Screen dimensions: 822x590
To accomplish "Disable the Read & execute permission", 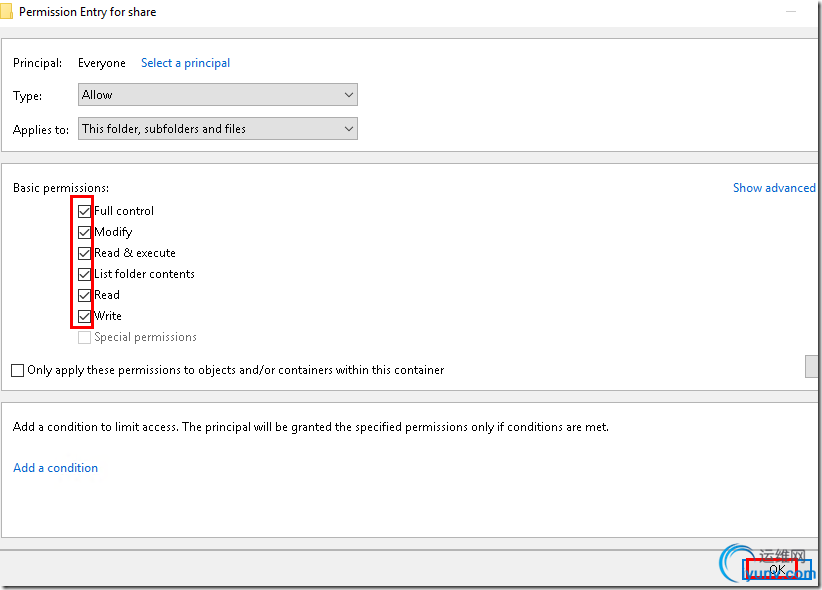I will pos(85,253).
